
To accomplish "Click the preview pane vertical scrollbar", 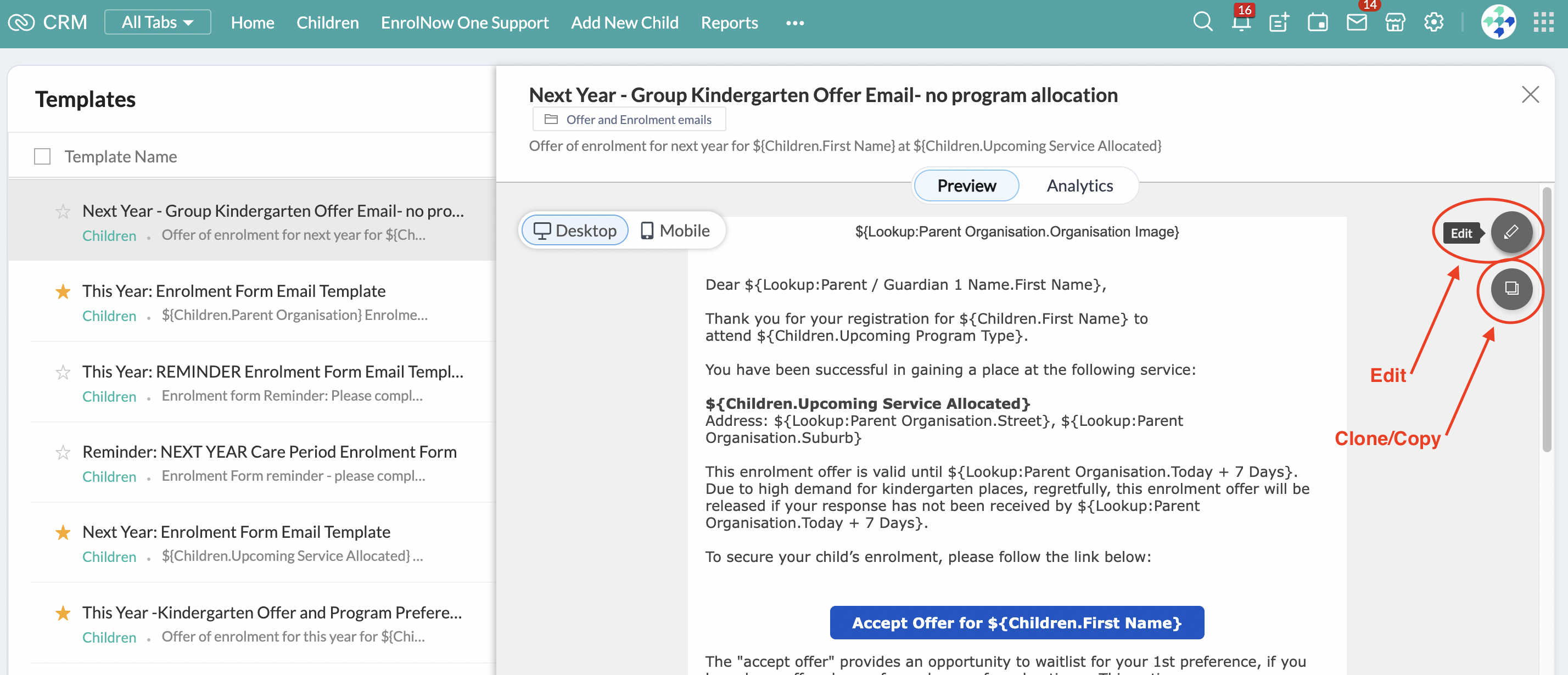I will (x=1547, y=319).
